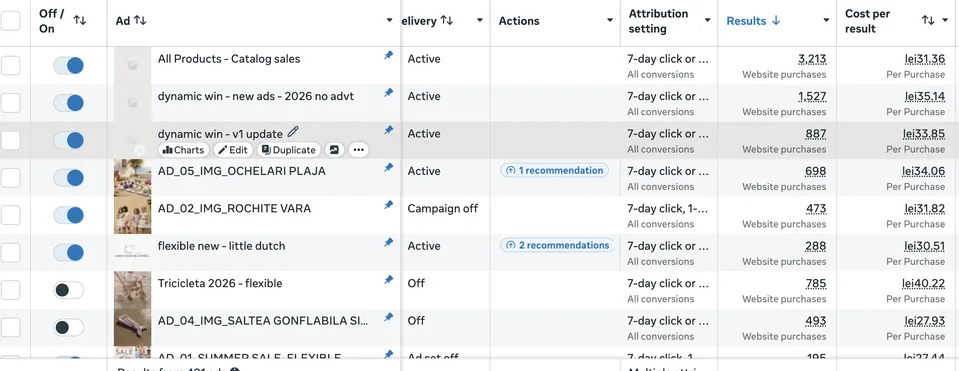Open Charts for dynamic win - v1 update
The height and width of the screenshot is (371, 959).
pos(183,150)
